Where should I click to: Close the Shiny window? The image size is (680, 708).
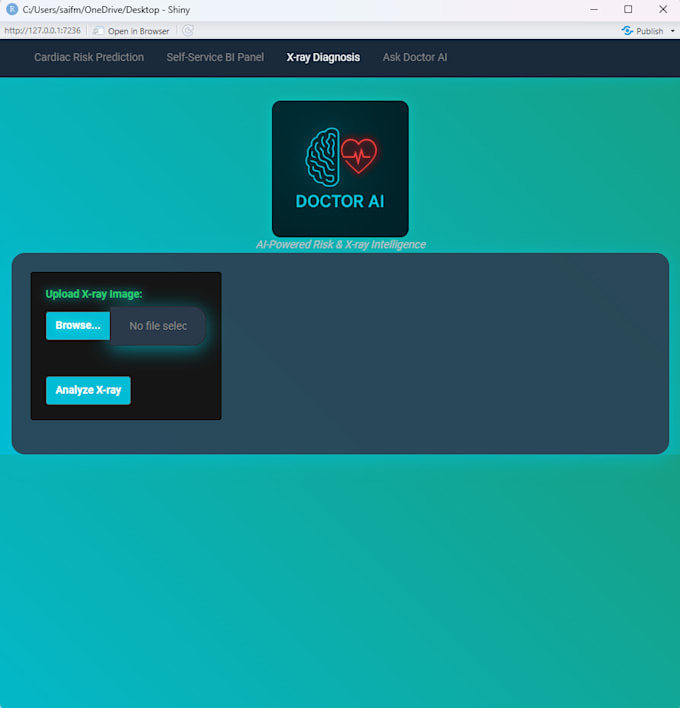coord(663,9)
